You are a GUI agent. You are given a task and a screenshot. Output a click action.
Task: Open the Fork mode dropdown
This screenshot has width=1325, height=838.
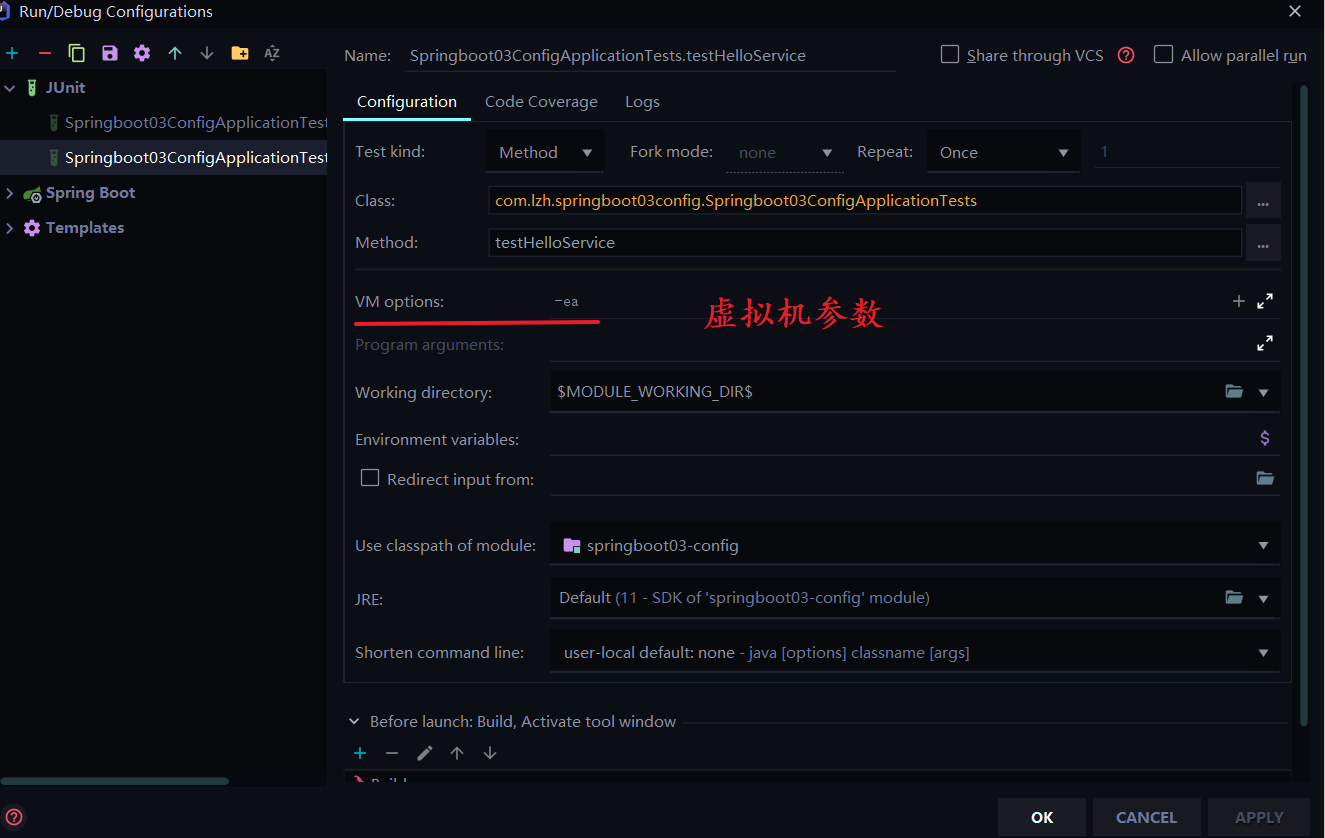tap(785, 152)
